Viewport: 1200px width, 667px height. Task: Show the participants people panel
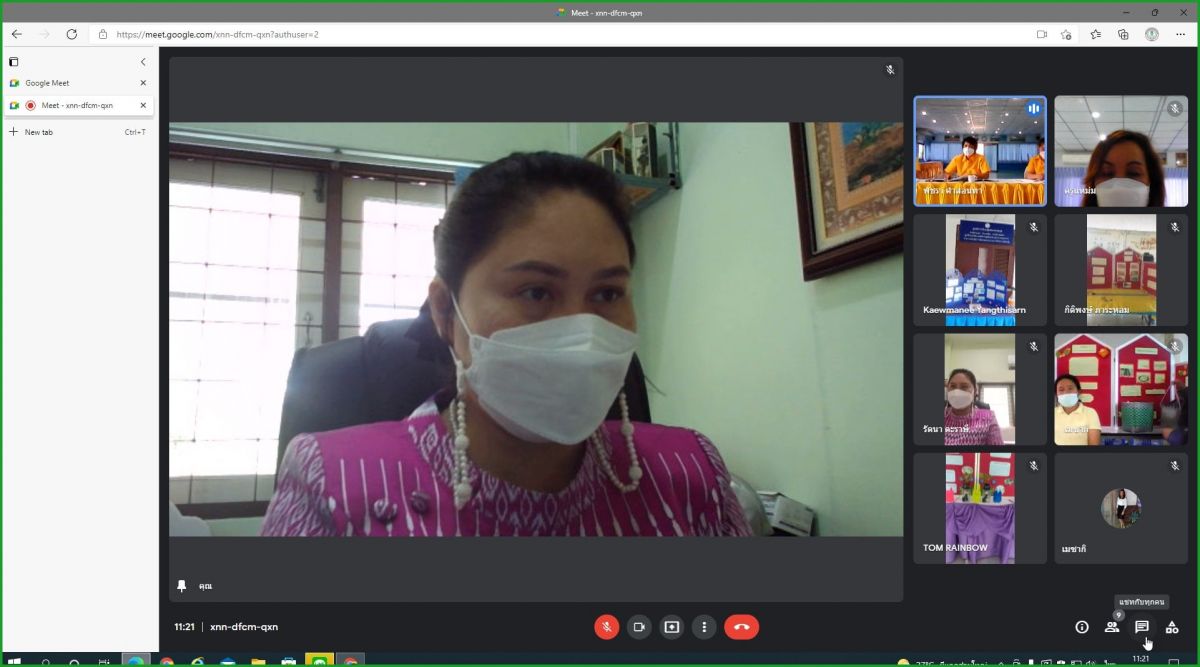1111,627
